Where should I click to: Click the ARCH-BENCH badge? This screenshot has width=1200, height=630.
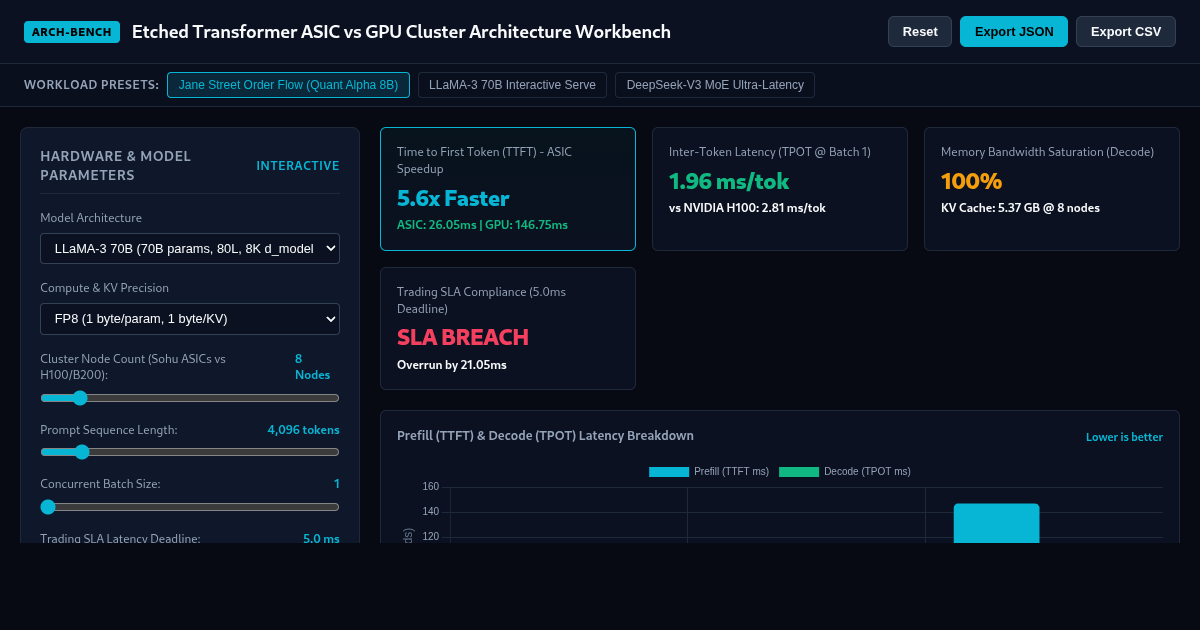72,32
